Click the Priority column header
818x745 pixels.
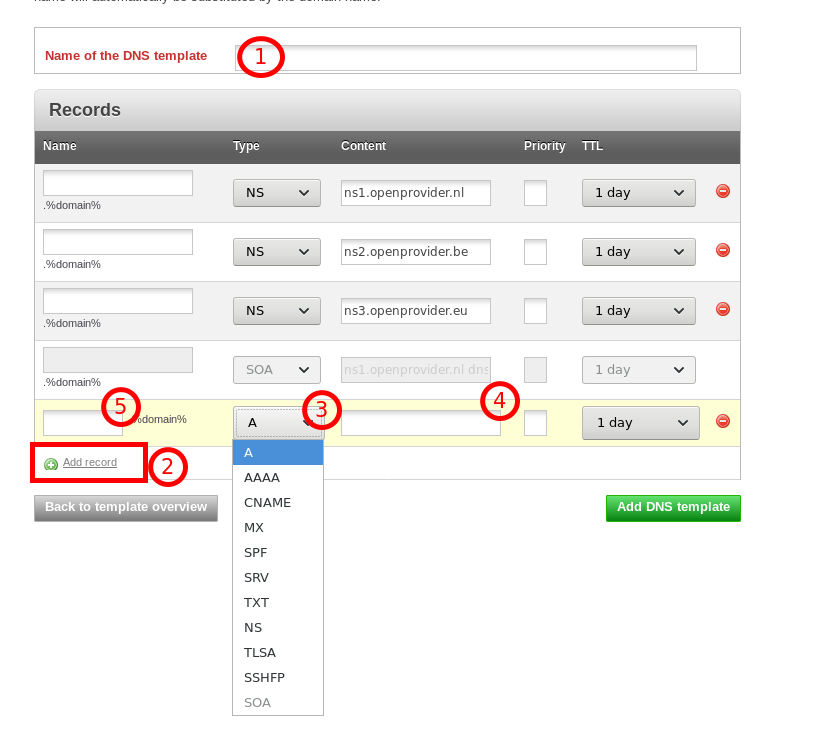[x=545, y=146]
